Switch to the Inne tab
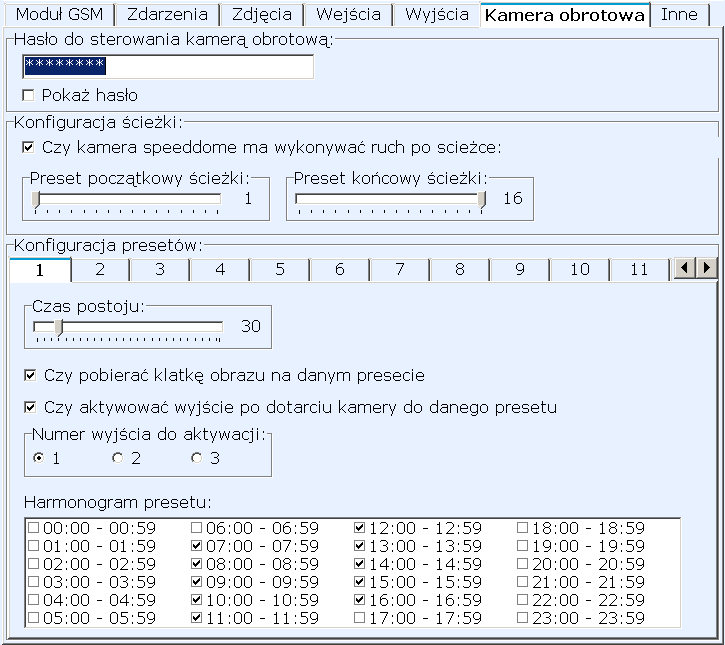The height and width of the screenshot is (645, 725). click(679, 14)
